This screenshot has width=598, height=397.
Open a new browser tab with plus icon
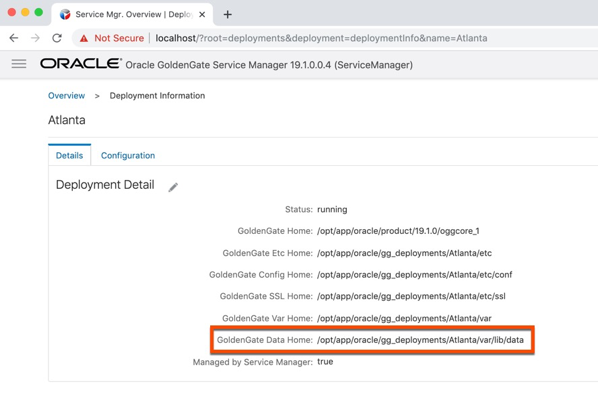pos(228,14)
